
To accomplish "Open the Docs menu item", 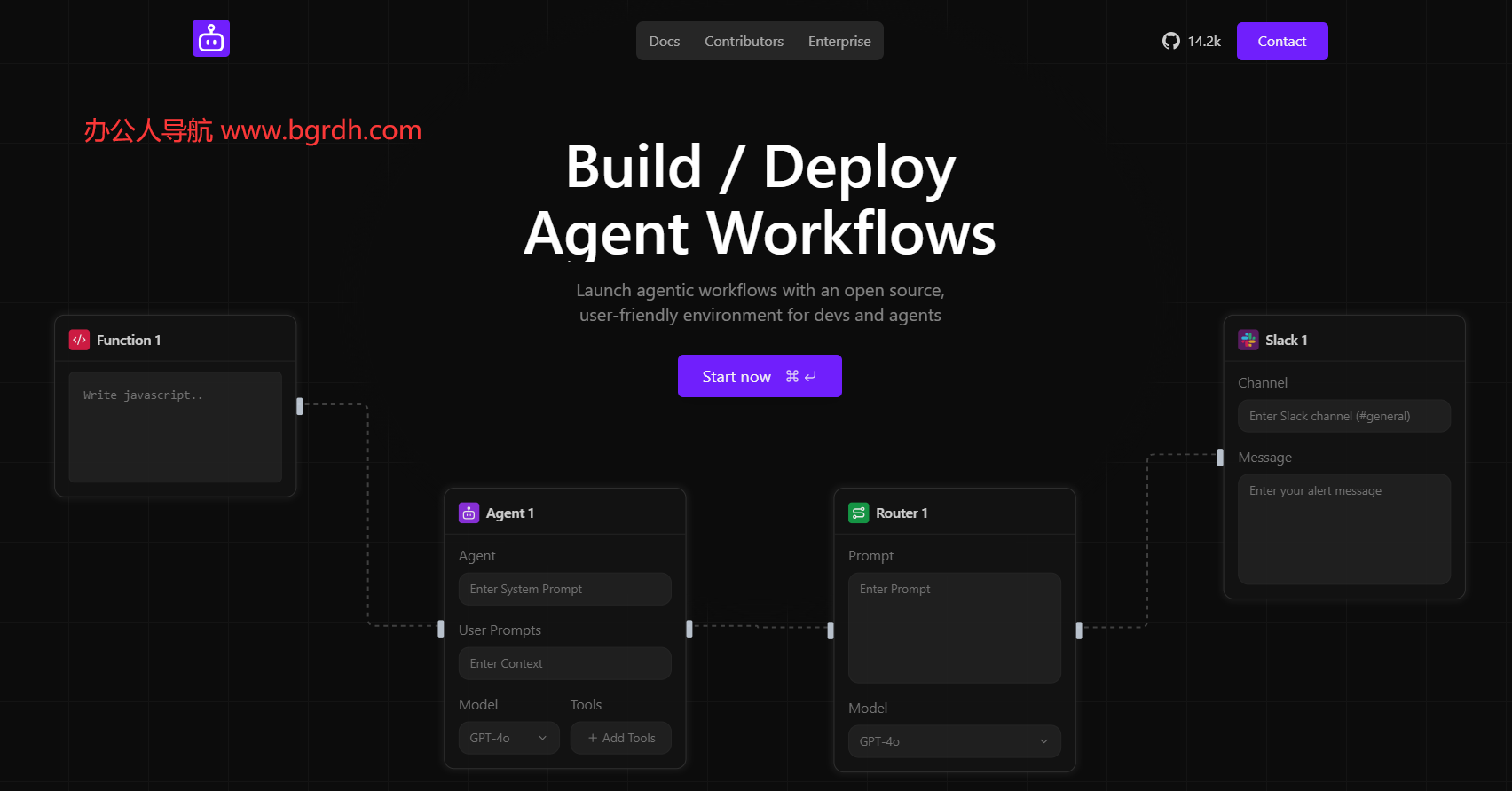I will tap(664, 41).
